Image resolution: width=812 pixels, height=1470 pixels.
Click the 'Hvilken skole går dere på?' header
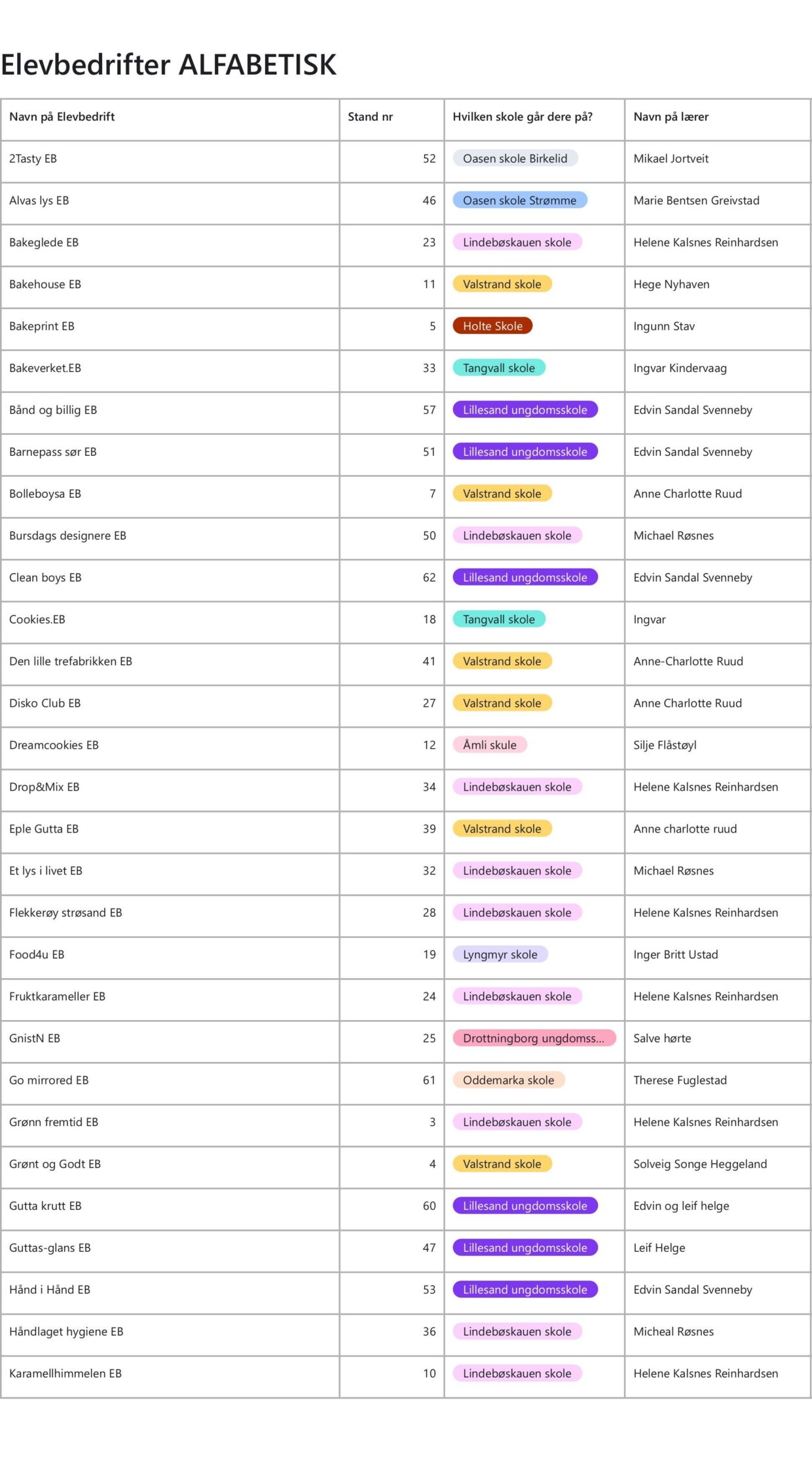coord(522,117)
